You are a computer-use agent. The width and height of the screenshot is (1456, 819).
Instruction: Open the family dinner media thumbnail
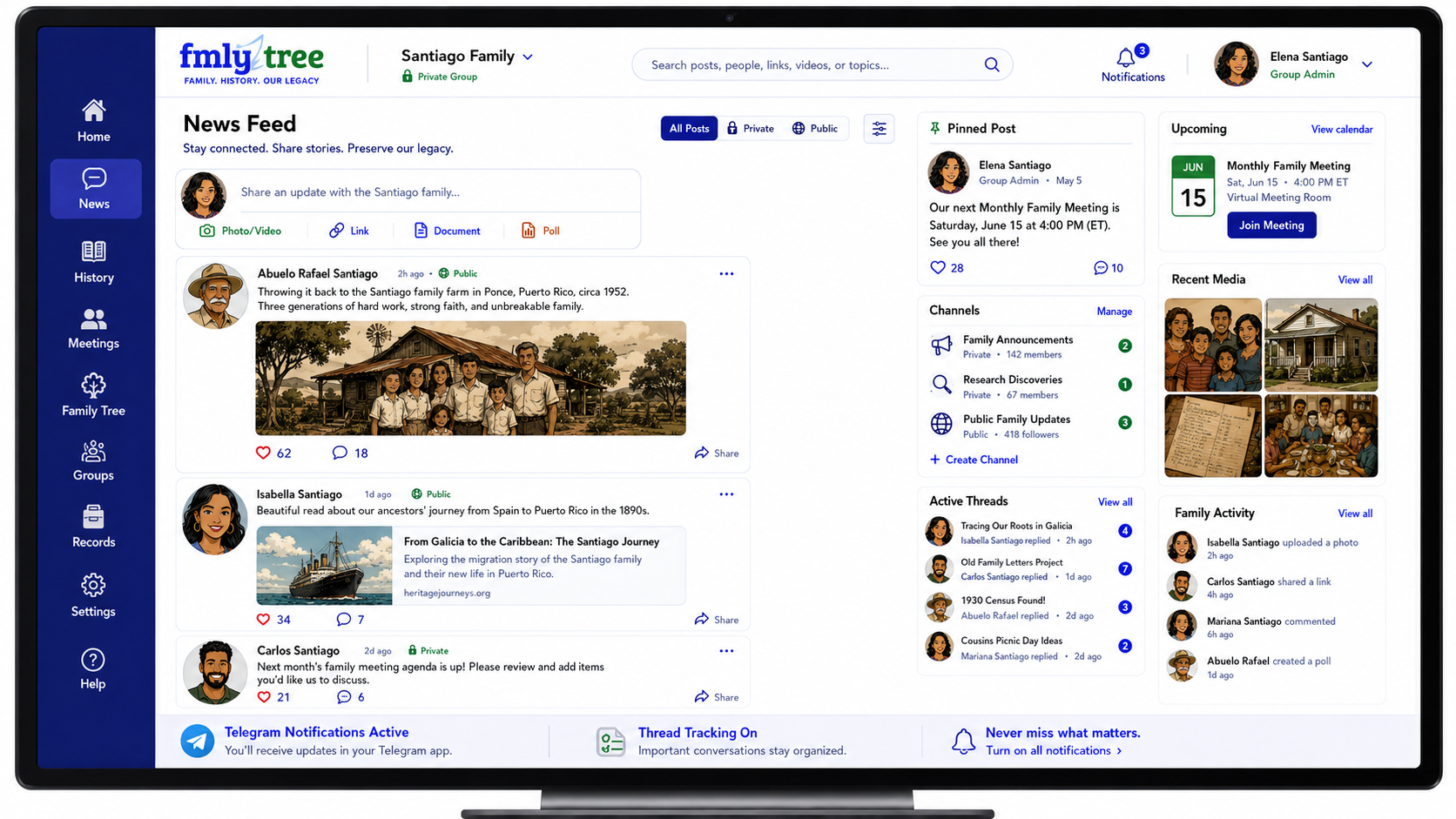(x=1321, y=436)
